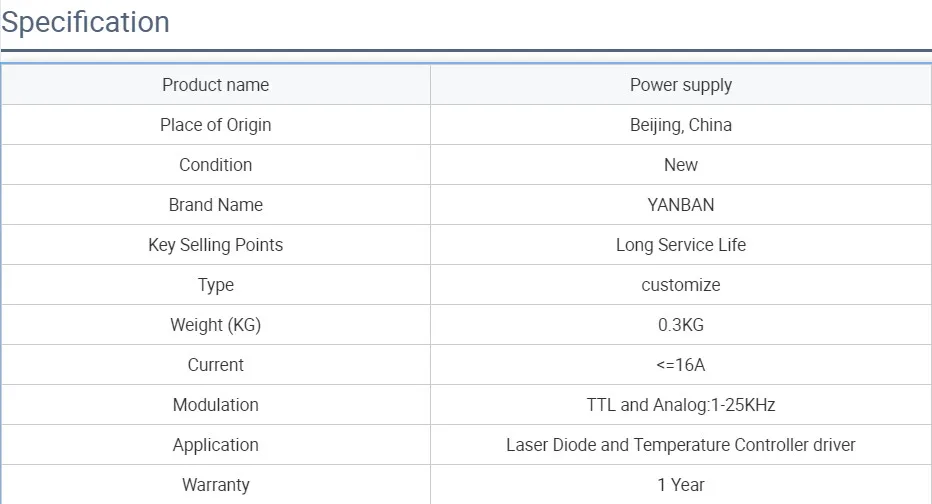Select the Condition row label
The width and height of the screenshot is (932, 504).
216,165
